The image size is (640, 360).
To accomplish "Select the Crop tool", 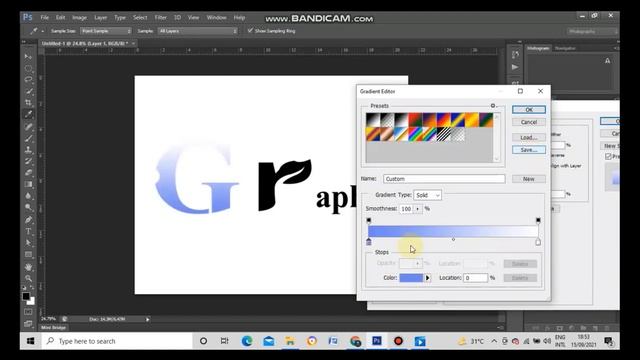I will pyautogui.click(x=28, y=103).
